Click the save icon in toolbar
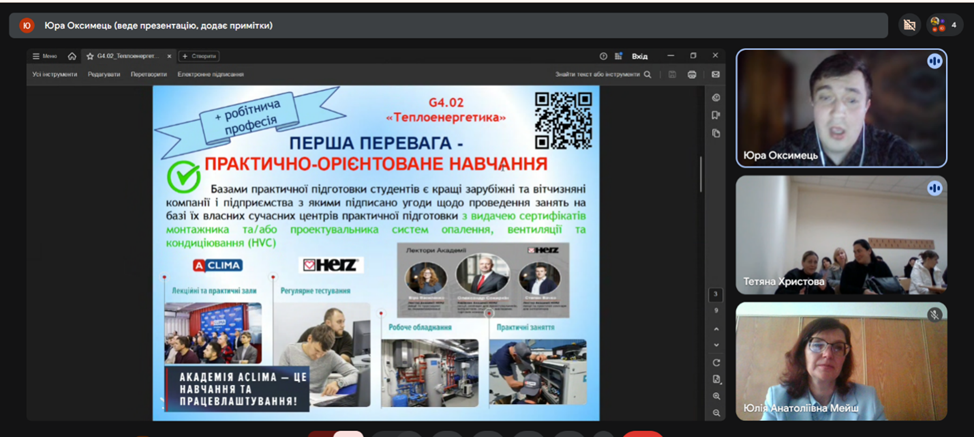 click(x=672, y=74)
